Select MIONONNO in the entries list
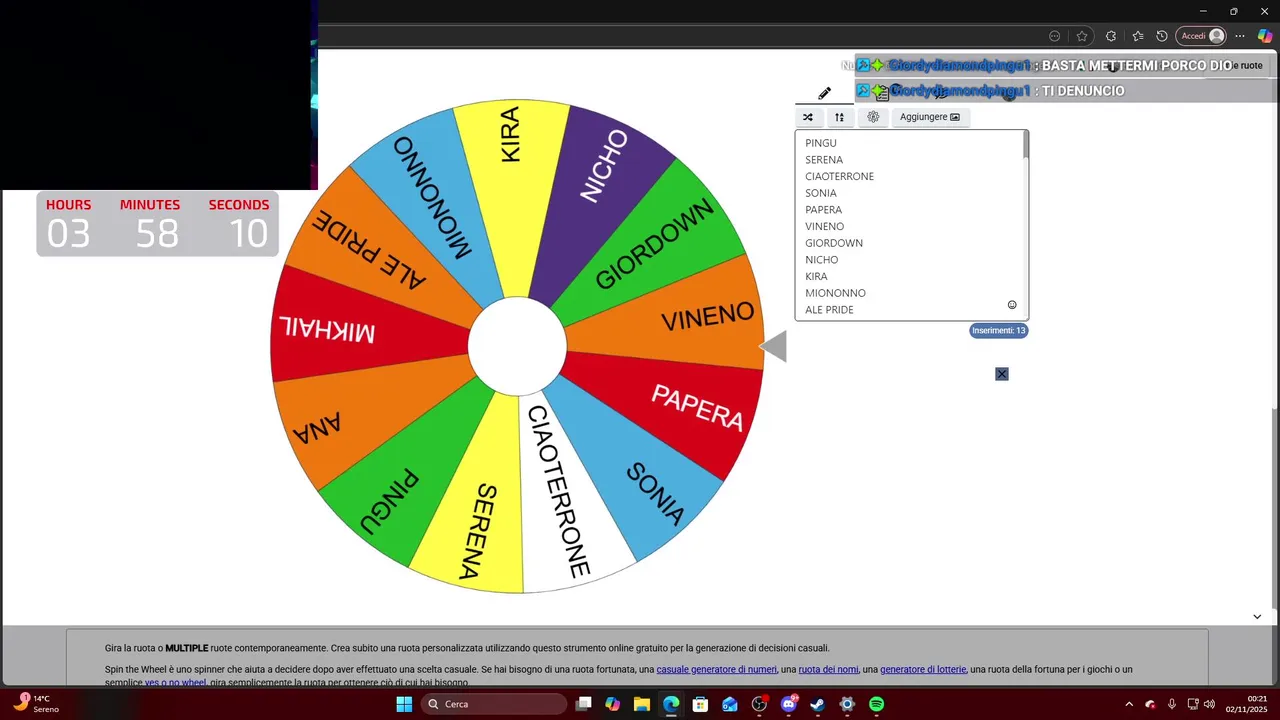The height and width of the screenshot is (720, 1280). (x=835, y=293)
